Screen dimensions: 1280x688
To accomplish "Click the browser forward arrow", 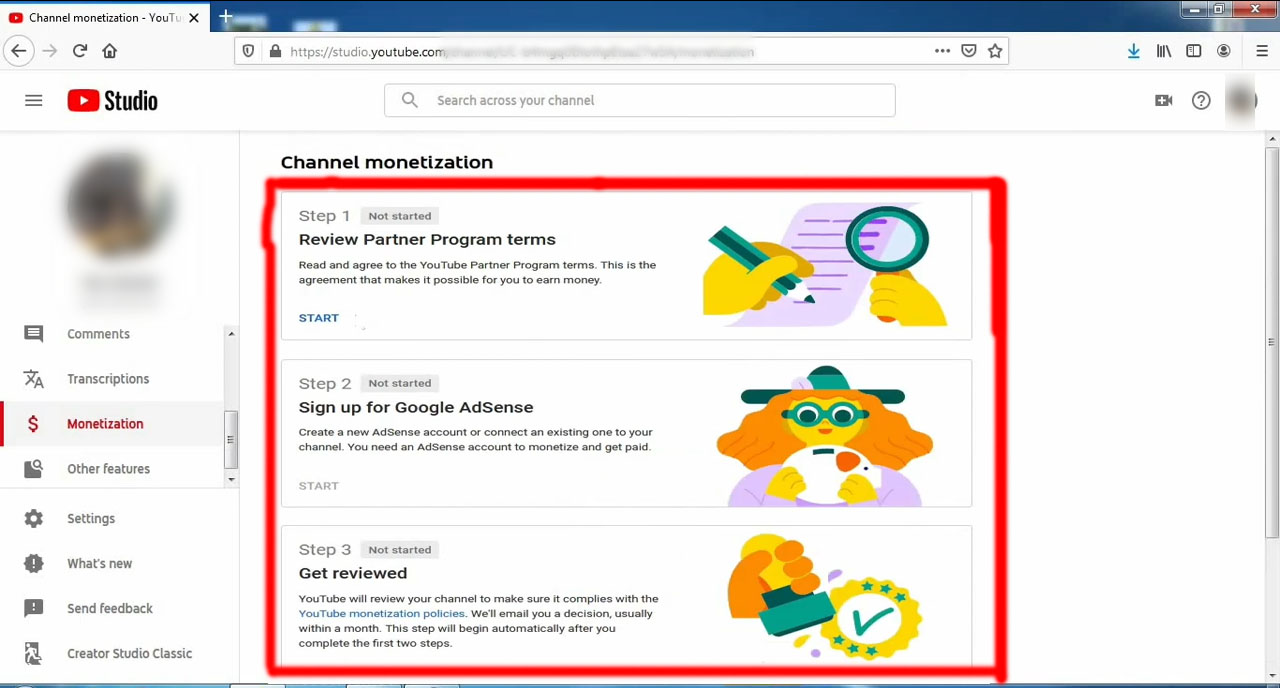I will [50, 51].
